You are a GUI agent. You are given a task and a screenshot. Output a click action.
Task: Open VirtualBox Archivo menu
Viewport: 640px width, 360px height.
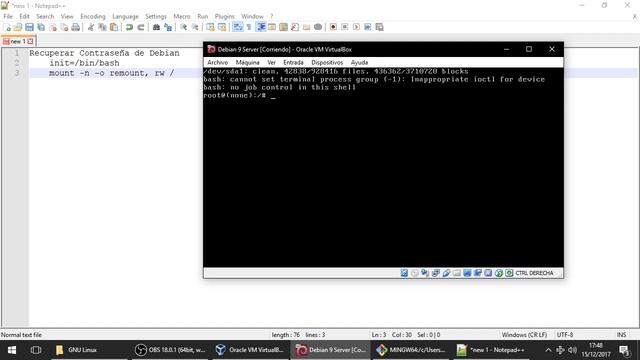point(218,62)
